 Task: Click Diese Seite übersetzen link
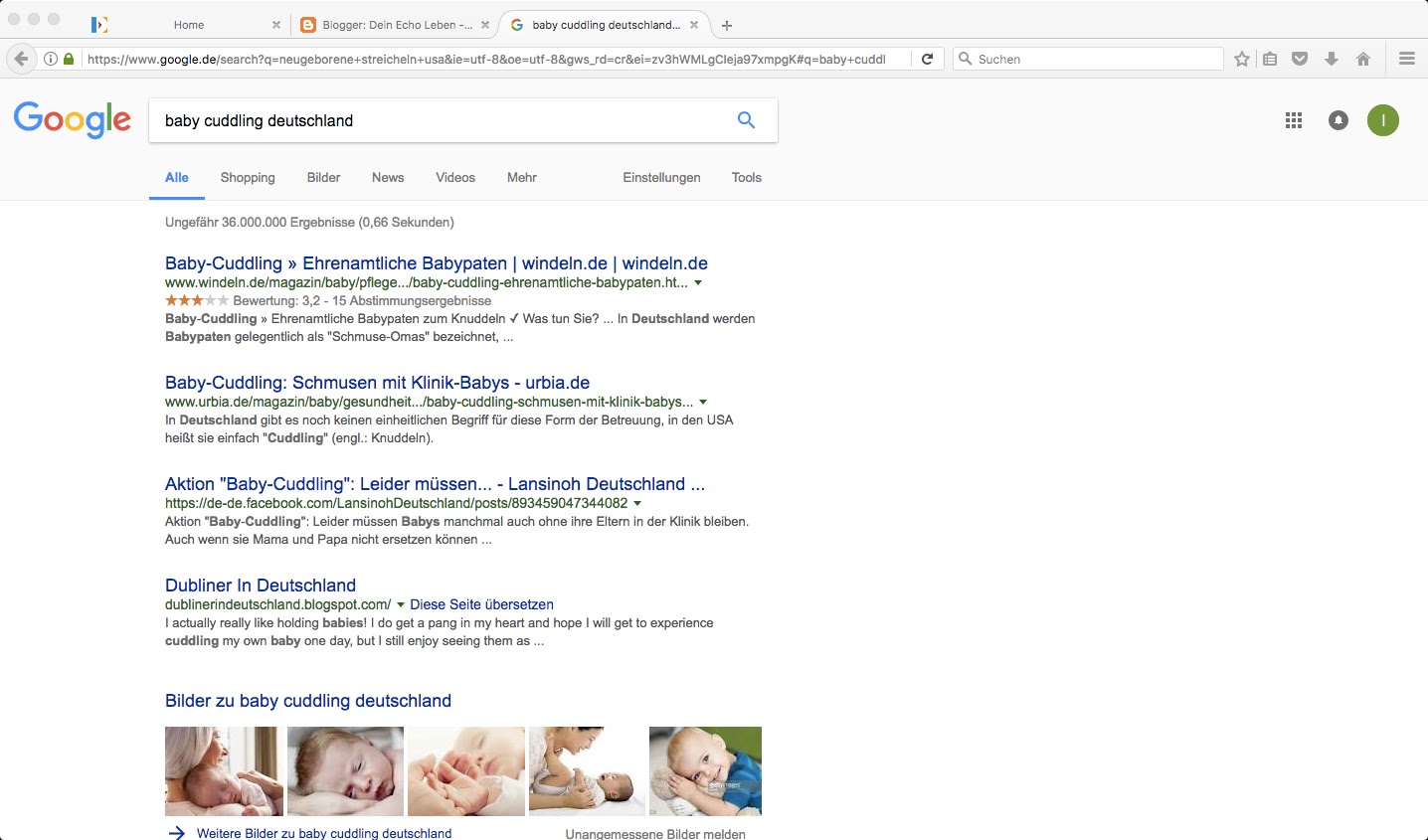[x=481, y=604]
